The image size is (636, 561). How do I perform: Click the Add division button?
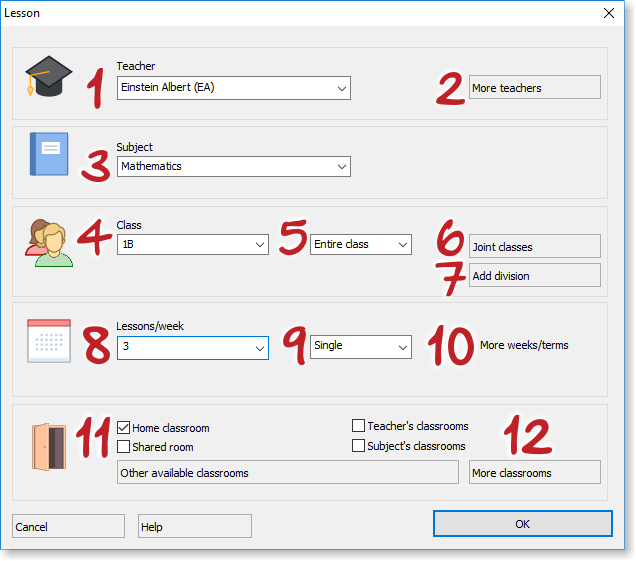(534, 275)
